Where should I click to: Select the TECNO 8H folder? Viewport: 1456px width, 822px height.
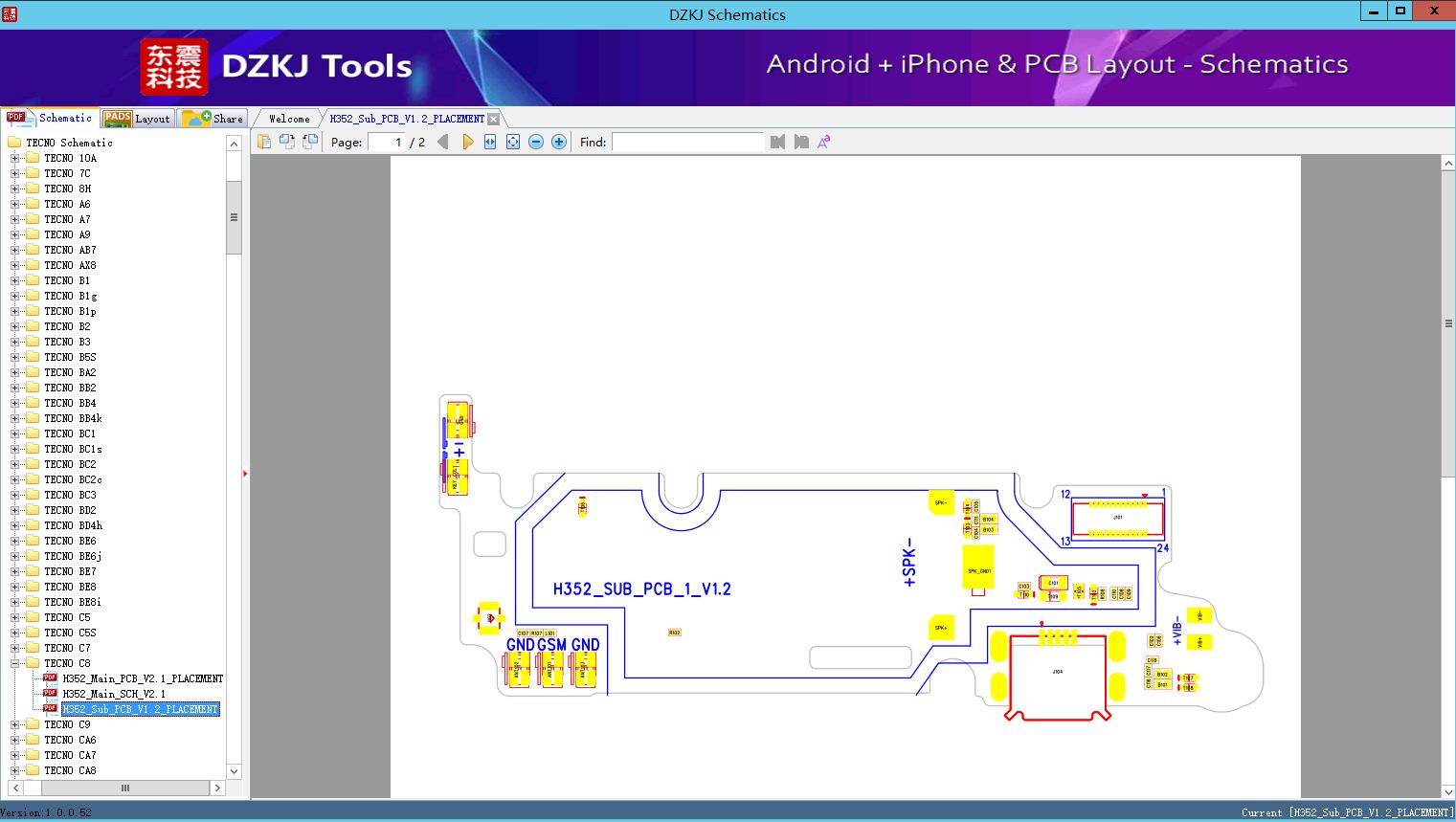click(67, 189)
